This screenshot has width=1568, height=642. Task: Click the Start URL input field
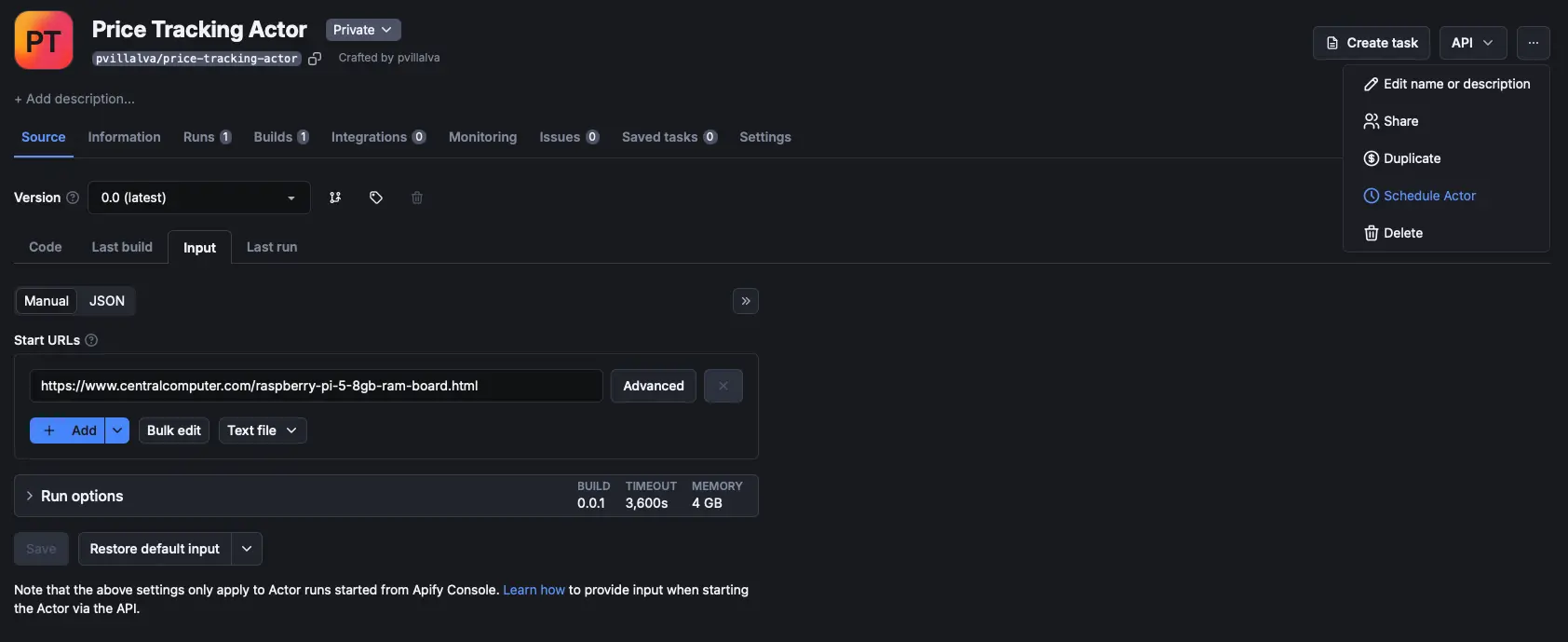click(317, 386)
